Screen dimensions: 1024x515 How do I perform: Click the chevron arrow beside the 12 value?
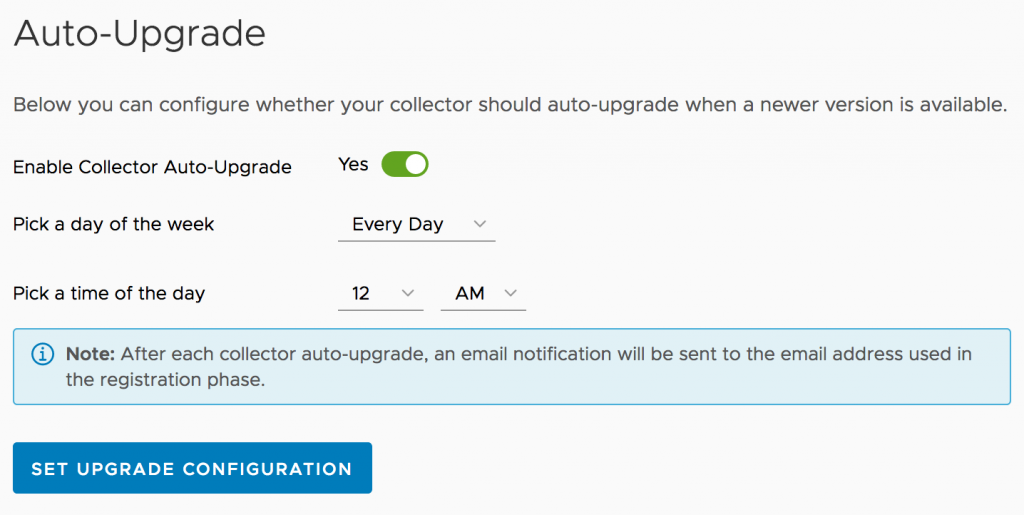point(407,293)
